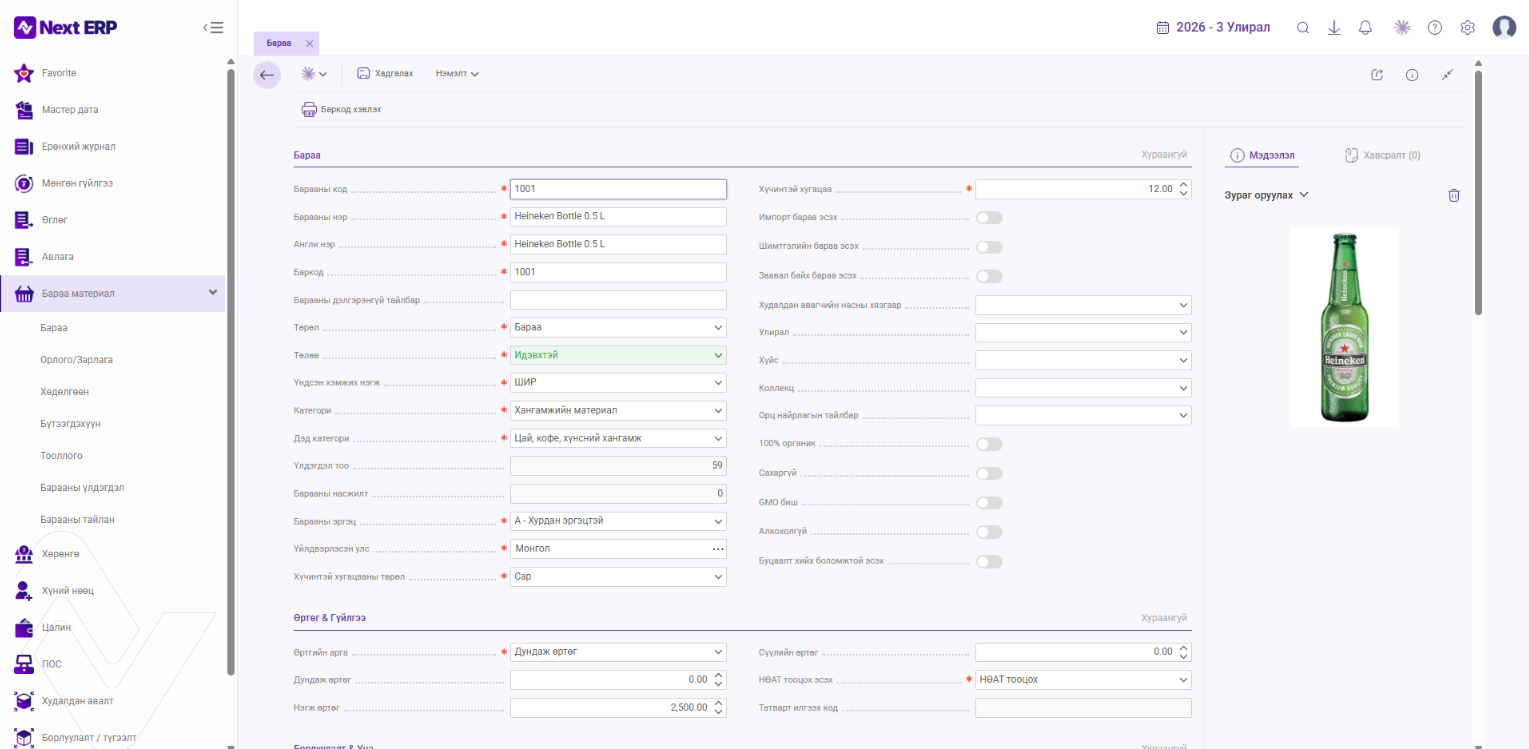Open the Өртгийн арга dropdown
Screen dimensions: 1529x749
point(618,652)
